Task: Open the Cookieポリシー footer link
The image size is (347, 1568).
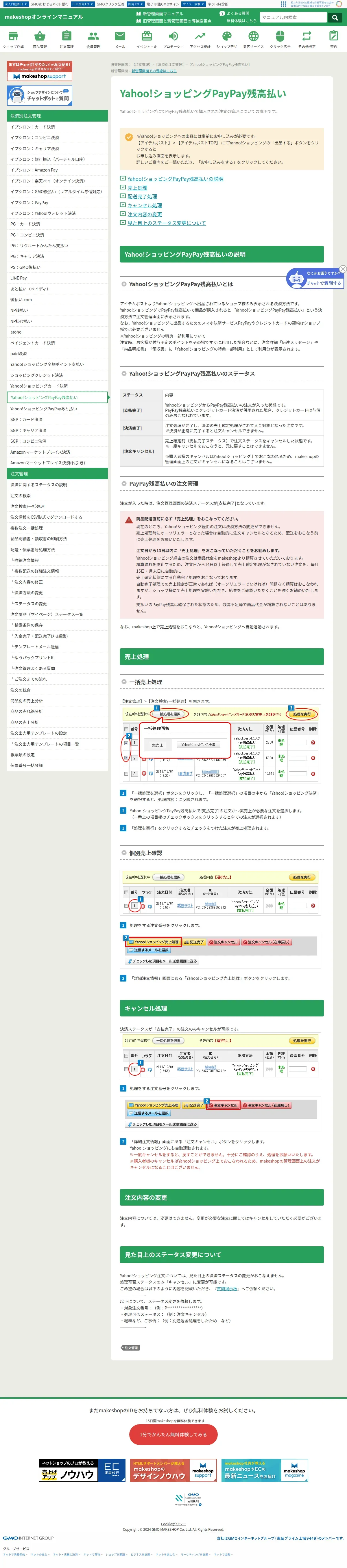Action: 173,1524
